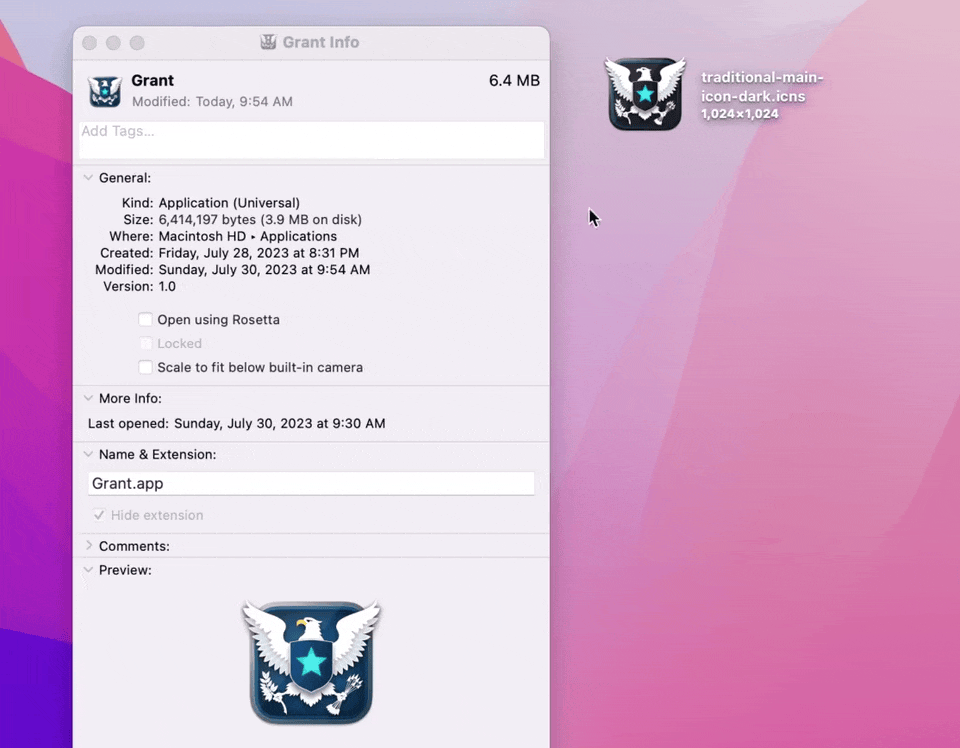Uncheck the Hide extension checkbox
Viewport: 960px width, 748px height.
tap(99, 515)
